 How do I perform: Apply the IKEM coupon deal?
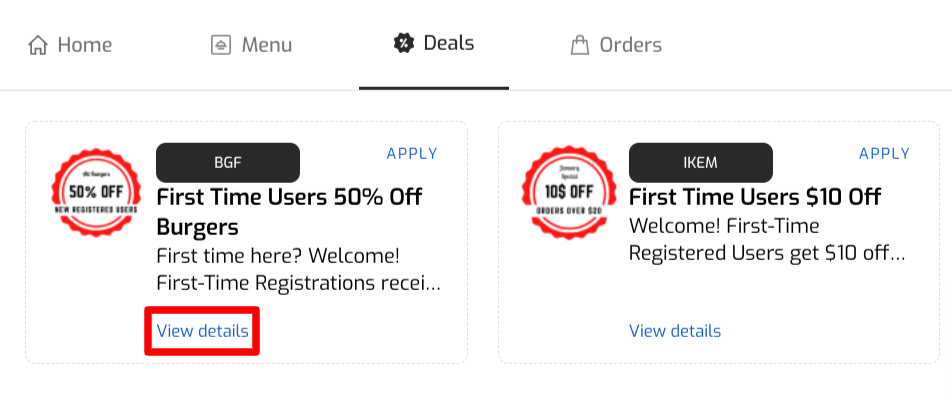884,154
